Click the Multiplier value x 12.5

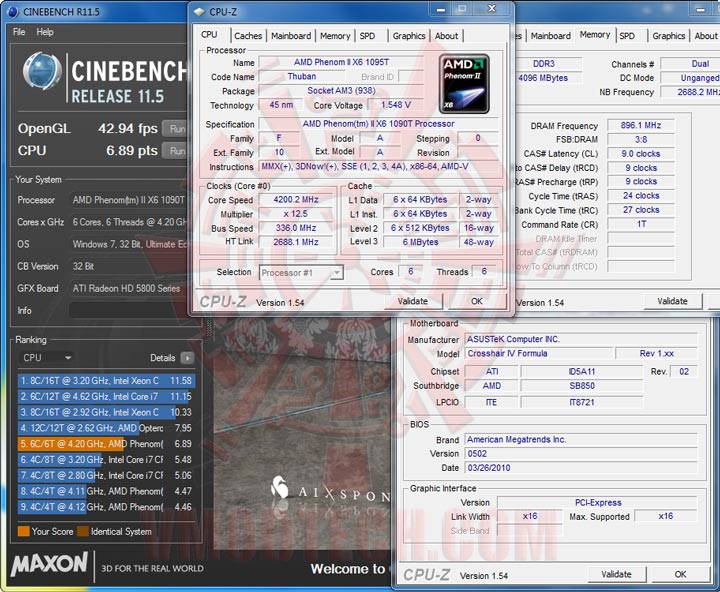click(296, 214)
